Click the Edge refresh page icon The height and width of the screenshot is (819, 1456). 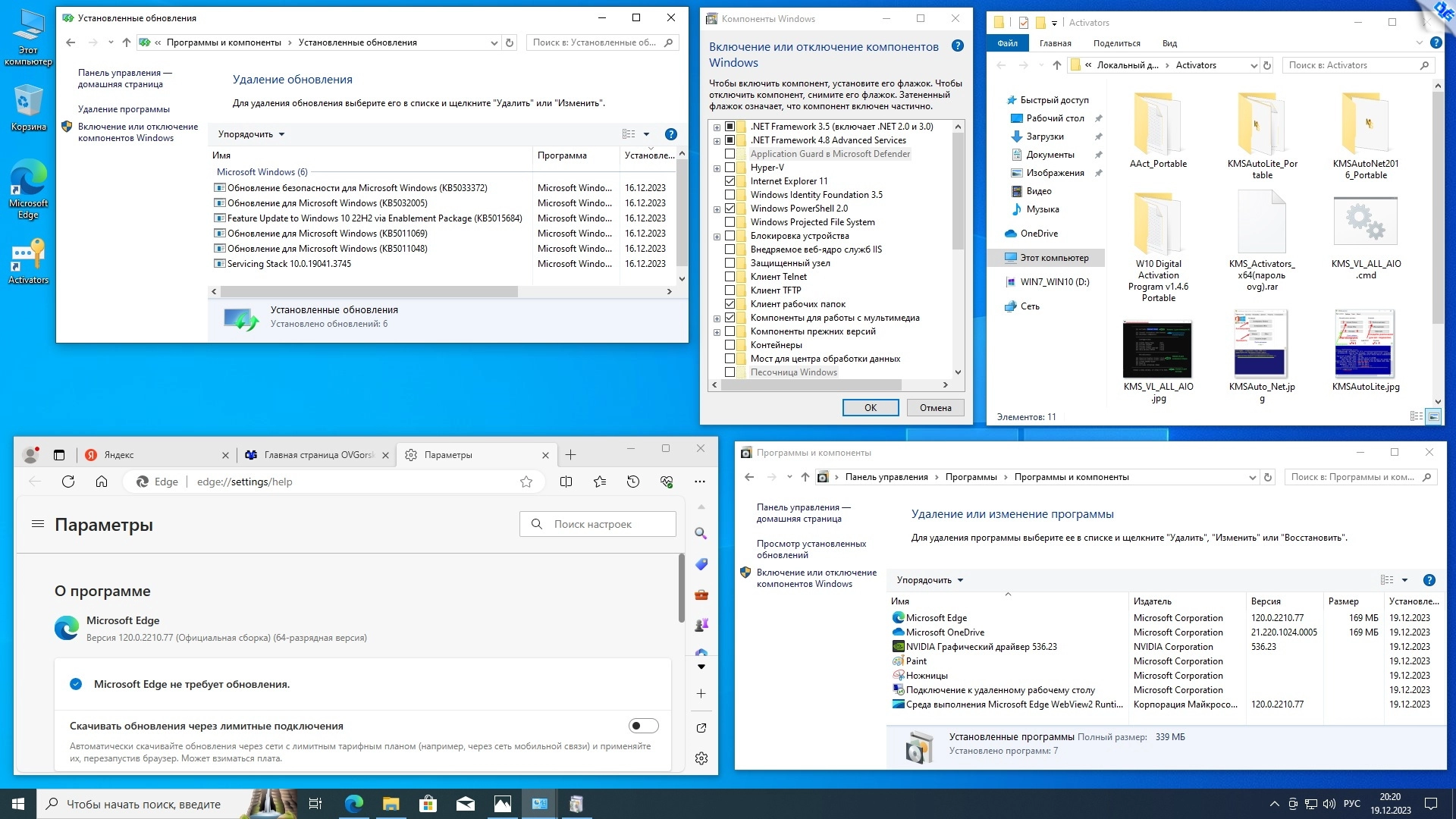point(68,482)
